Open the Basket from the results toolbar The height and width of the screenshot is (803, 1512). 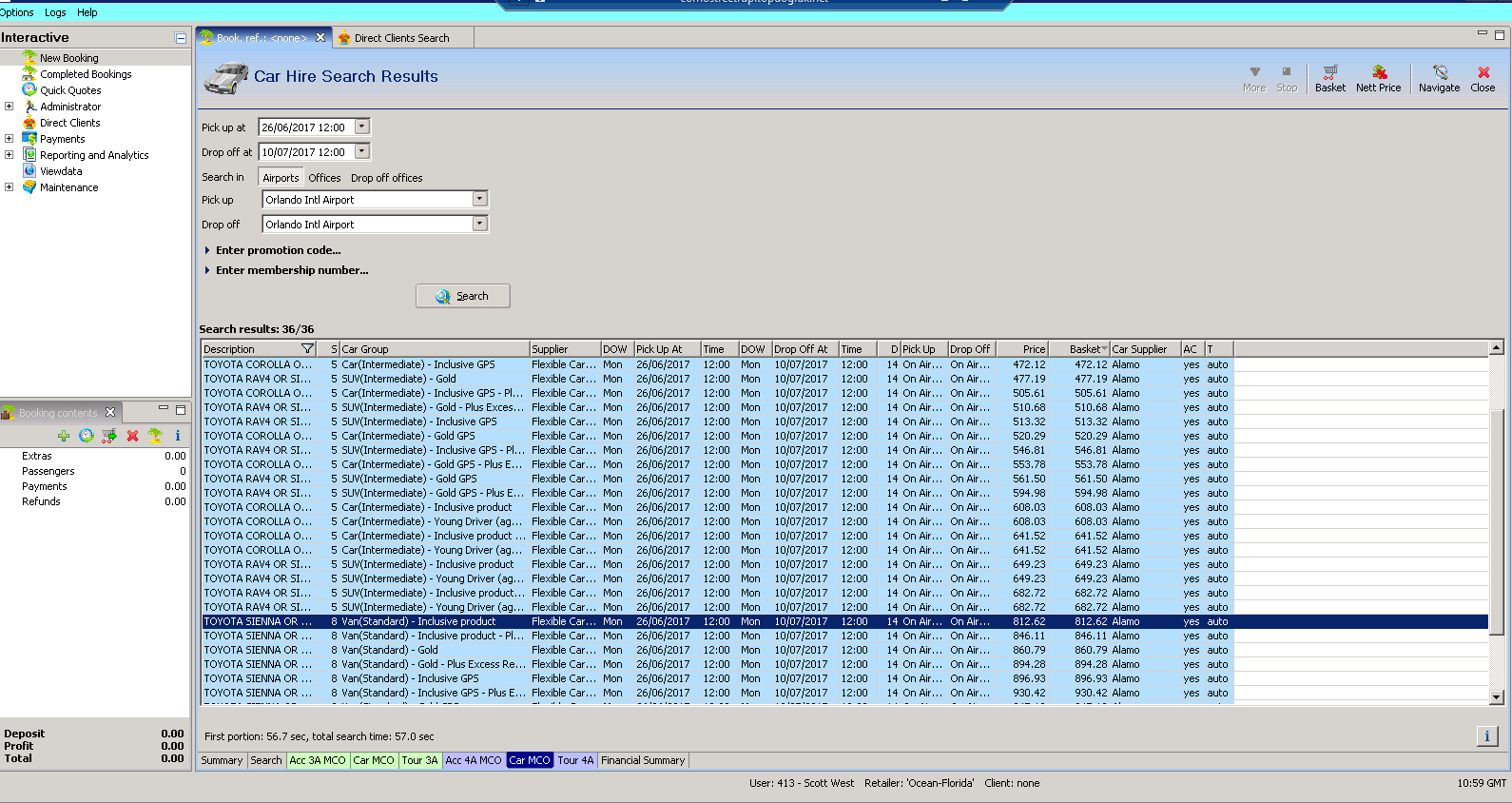1330,78
